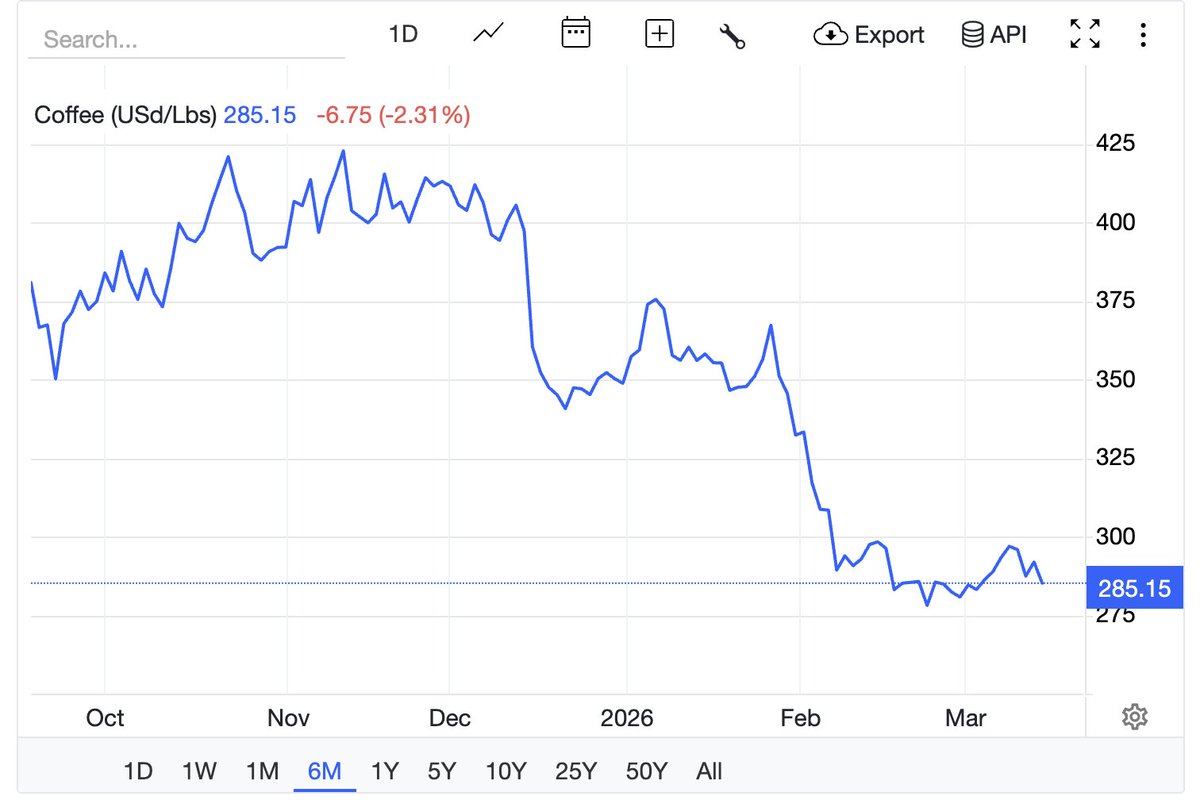Click the 350 y-axis label
The image size is (1200, 800).
coord(1116,380)
